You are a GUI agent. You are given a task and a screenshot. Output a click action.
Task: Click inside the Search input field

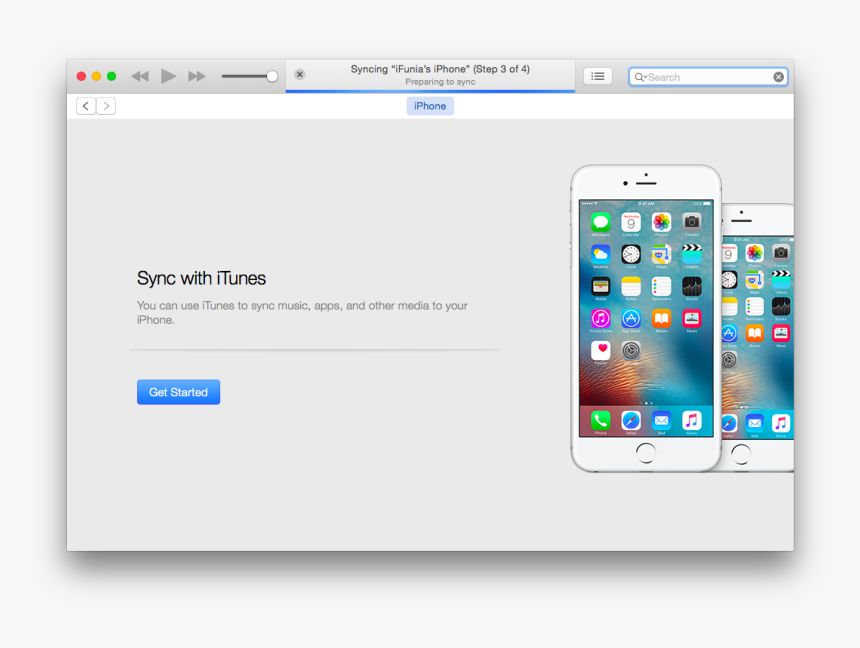coord(705,76)
